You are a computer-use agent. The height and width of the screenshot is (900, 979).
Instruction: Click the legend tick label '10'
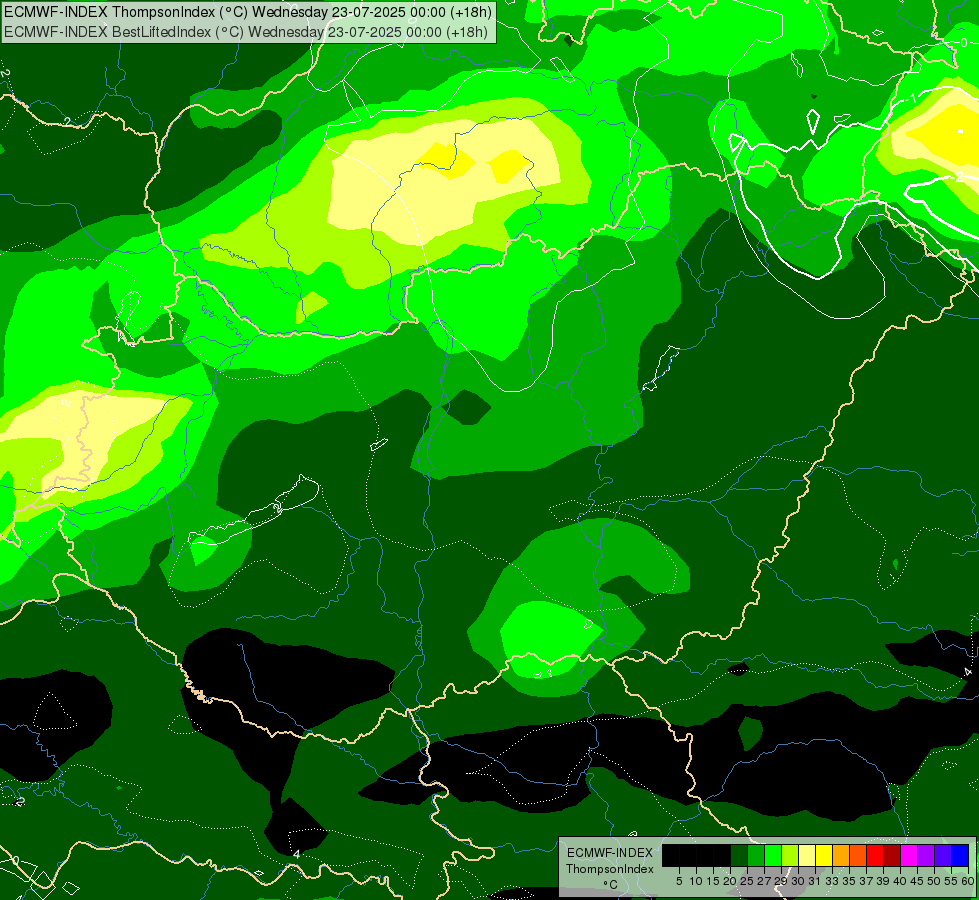pos(696,881)
